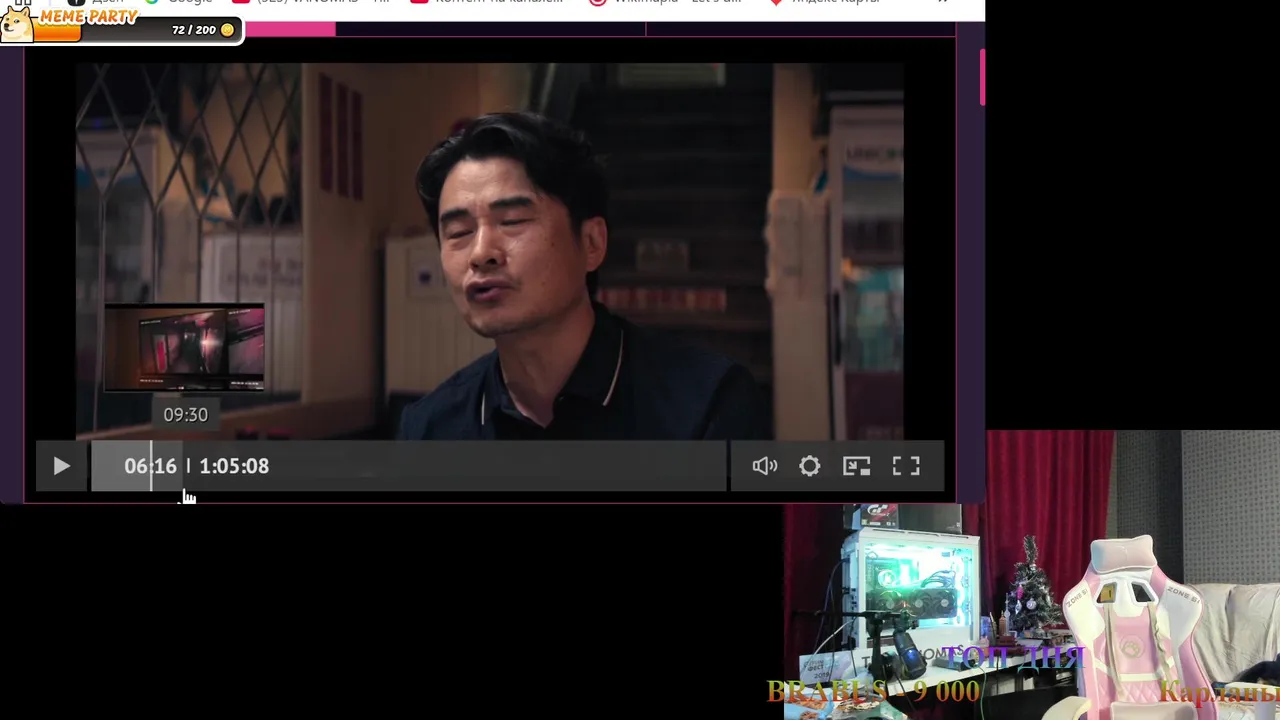Click the 09:30 timestamp tooltip
Image resolution: width=1280 pixels, height=720 pixels.
tap(185, 414)
